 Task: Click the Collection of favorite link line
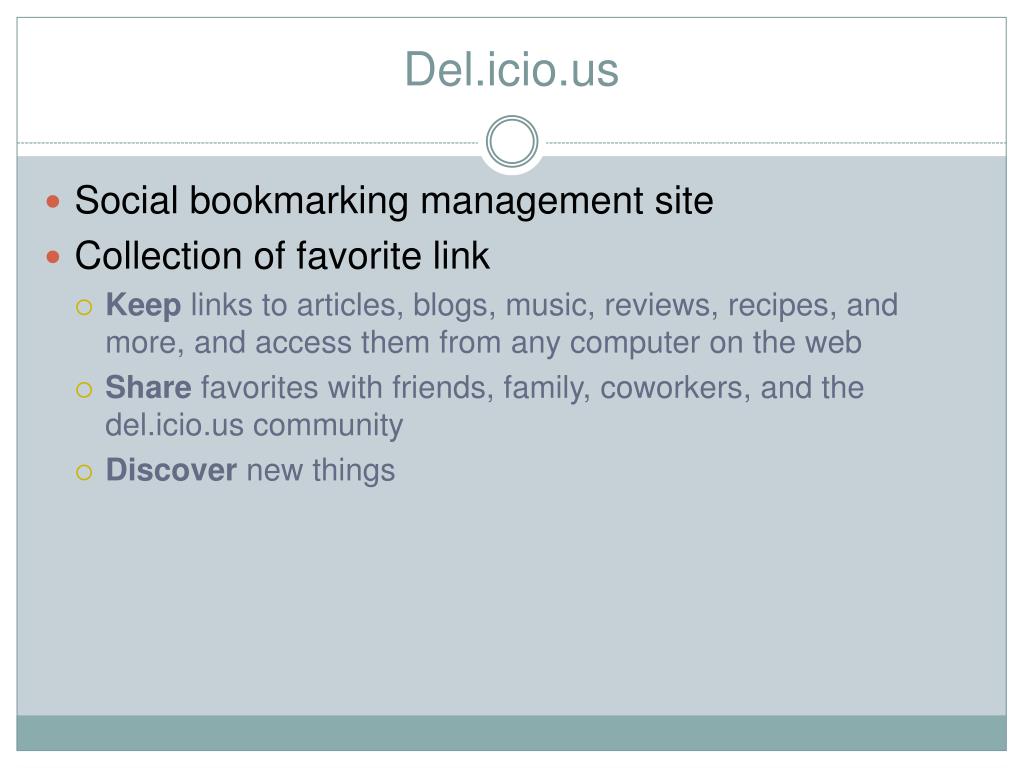coord(282,255)
